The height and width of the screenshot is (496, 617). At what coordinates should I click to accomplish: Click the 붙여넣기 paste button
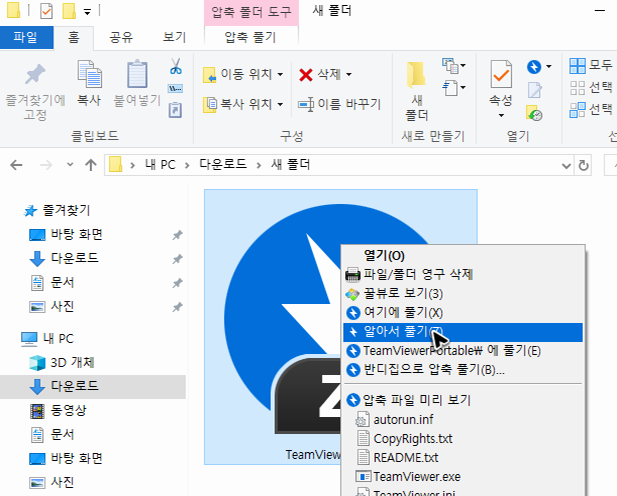137,83
